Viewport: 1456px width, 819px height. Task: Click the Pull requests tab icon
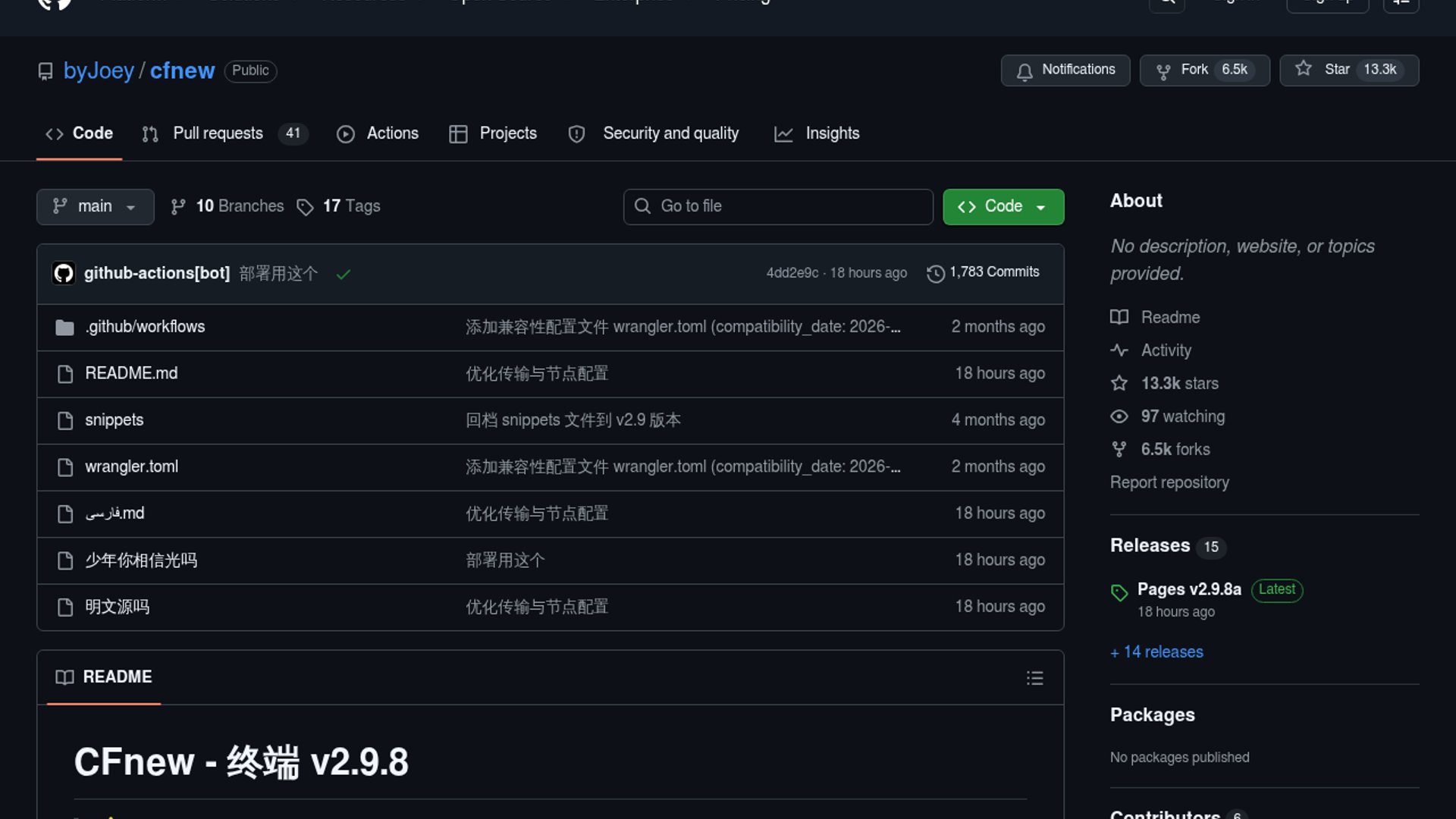click(150, 134)
